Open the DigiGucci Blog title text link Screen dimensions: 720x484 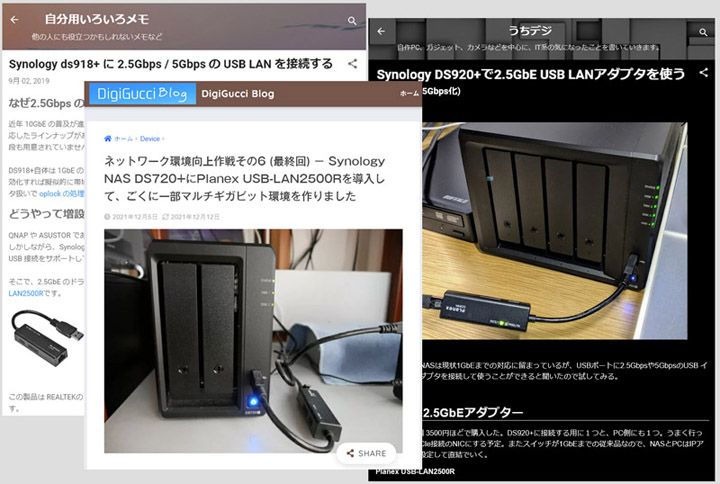pos(237,94)
